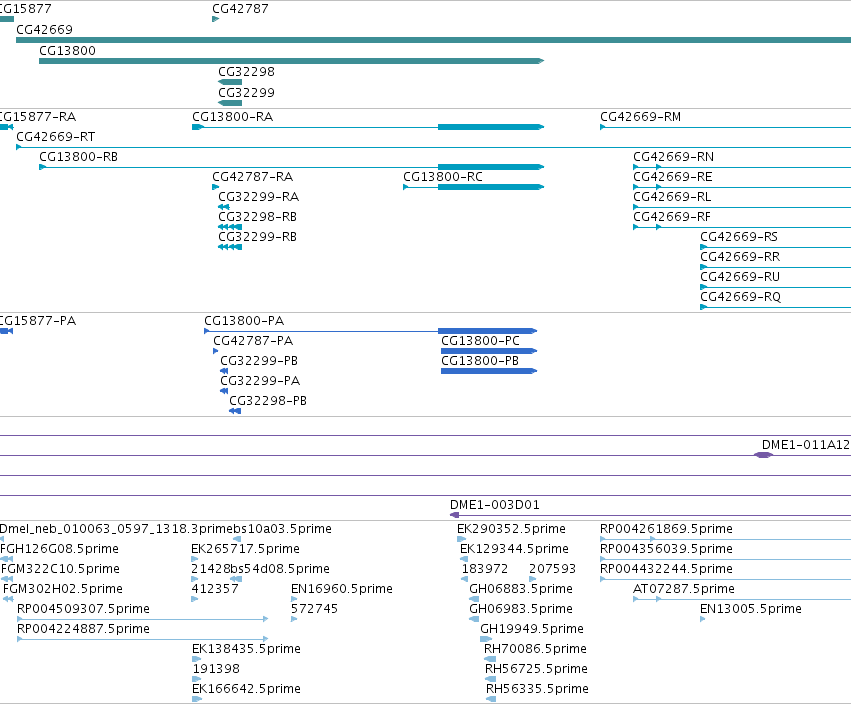Select the CG13800-RC transcript label
Image resolution: width=851 pixels, height=704 pixels.
pos(443,177)
